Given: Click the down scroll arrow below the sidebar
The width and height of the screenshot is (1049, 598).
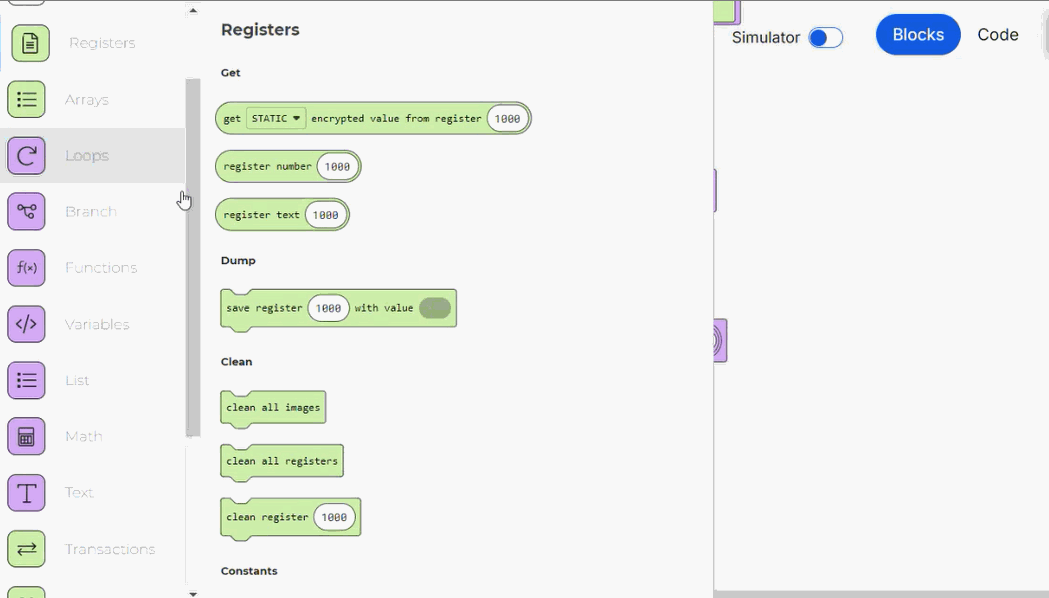Looking at the screenshot, I should tap(193, 593).
